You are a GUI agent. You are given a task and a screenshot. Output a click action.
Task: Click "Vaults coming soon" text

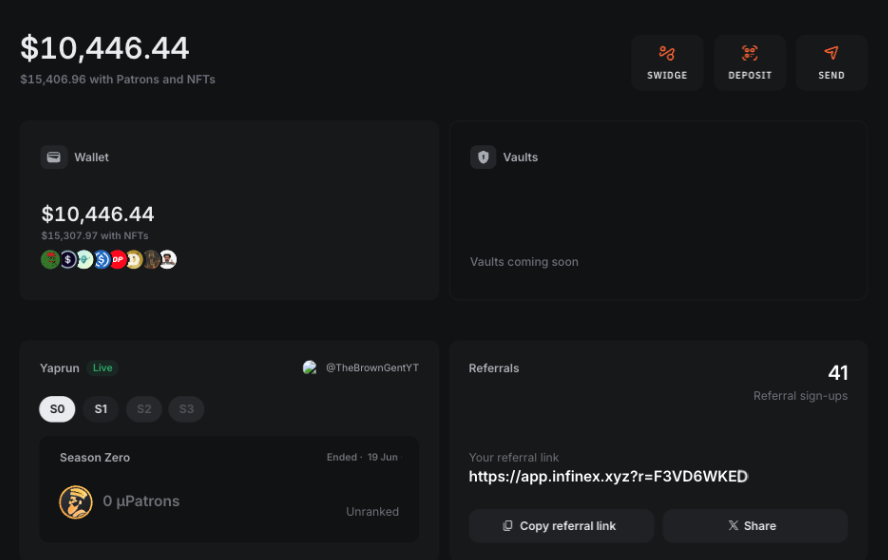tap(524, 262)
